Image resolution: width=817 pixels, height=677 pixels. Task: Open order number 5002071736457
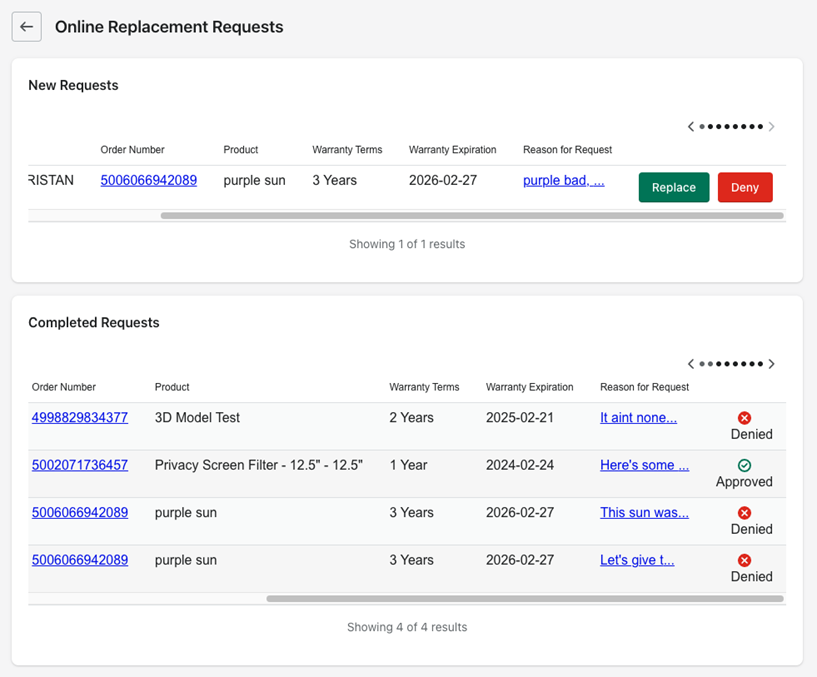80,465
